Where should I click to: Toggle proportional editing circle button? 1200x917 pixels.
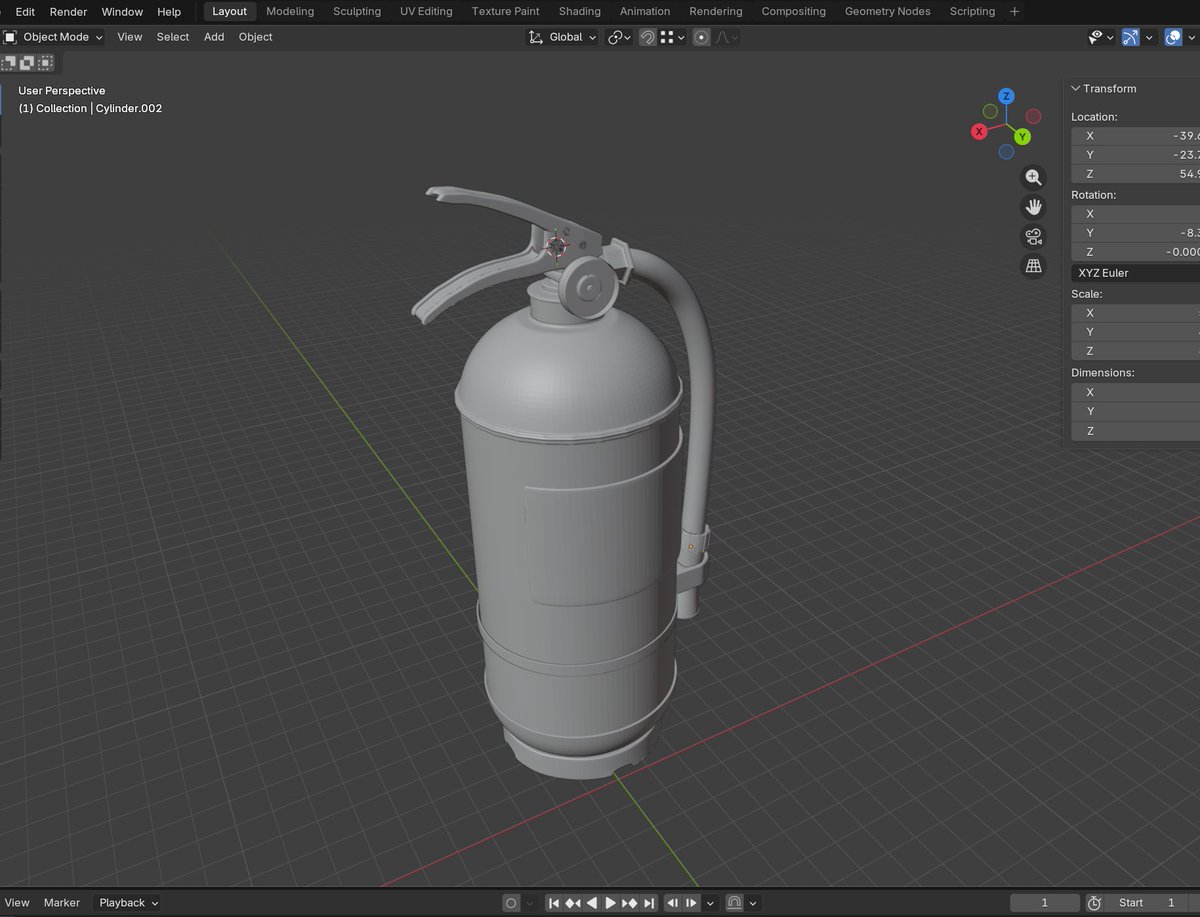701,37
